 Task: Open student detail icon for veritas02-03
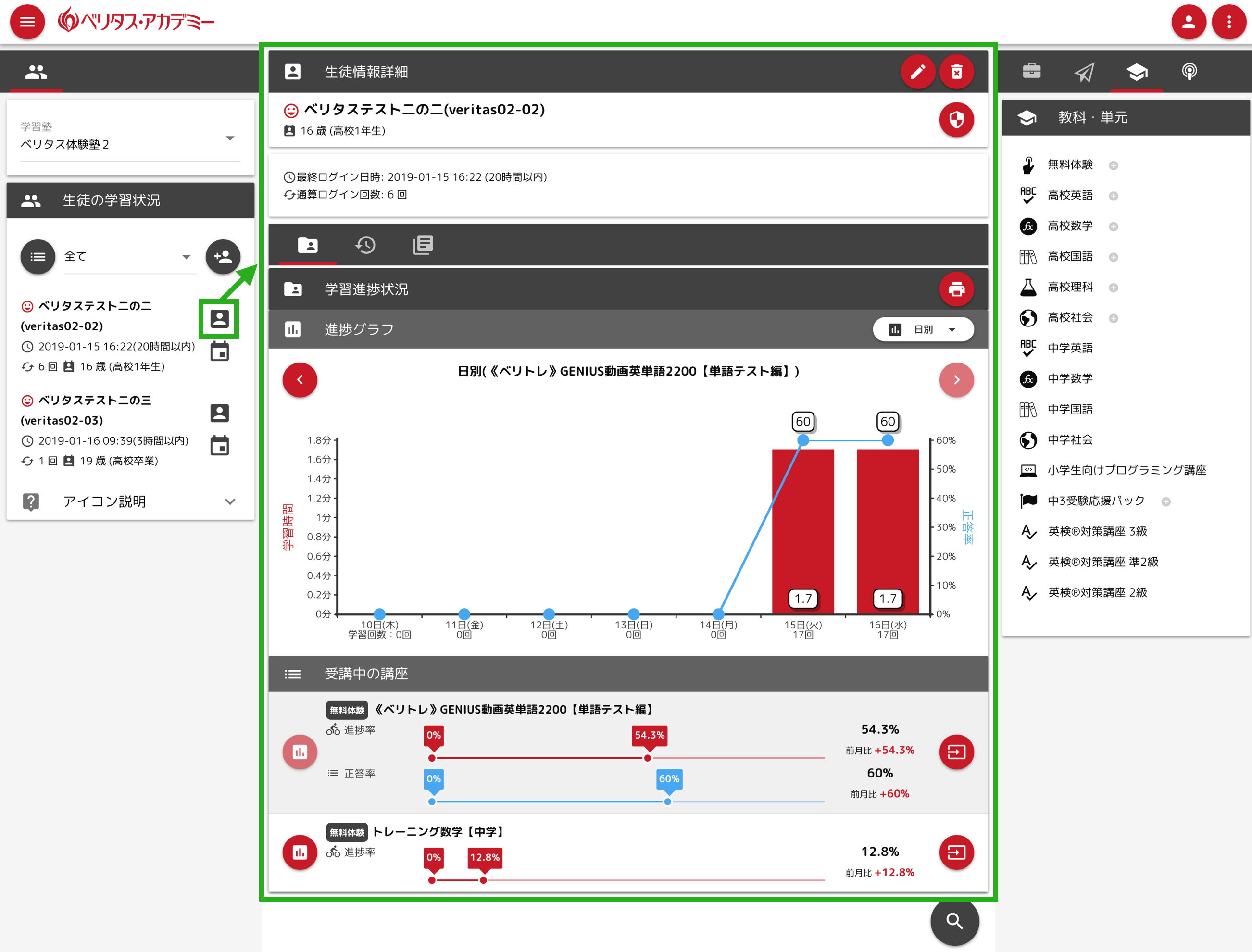tap(219, 413)
